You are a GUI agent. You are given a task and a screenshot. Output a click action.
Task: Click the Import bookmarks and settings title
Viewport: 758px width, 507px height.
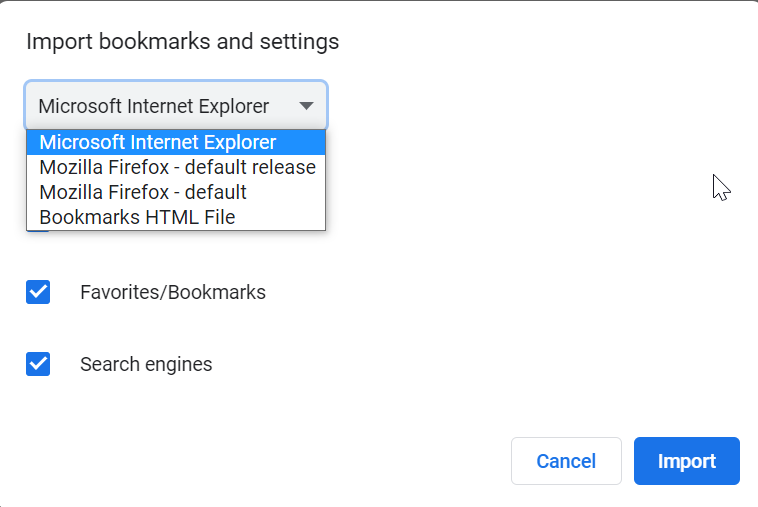click(182, 42)
